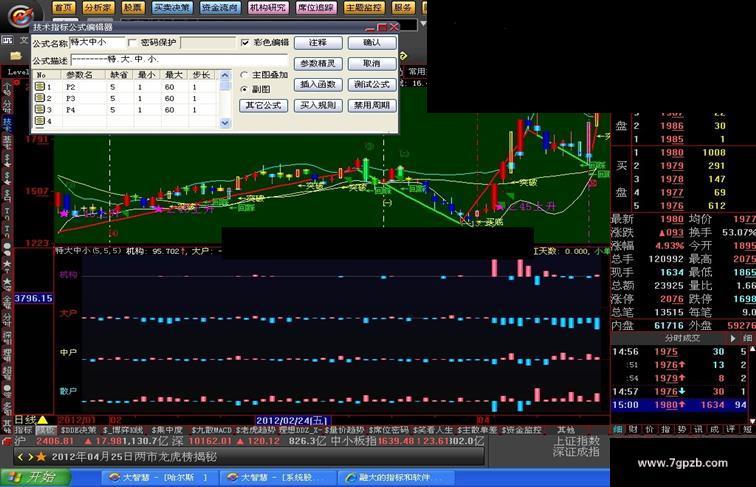Toggle the 彩色编辑 checkbox

245,43
